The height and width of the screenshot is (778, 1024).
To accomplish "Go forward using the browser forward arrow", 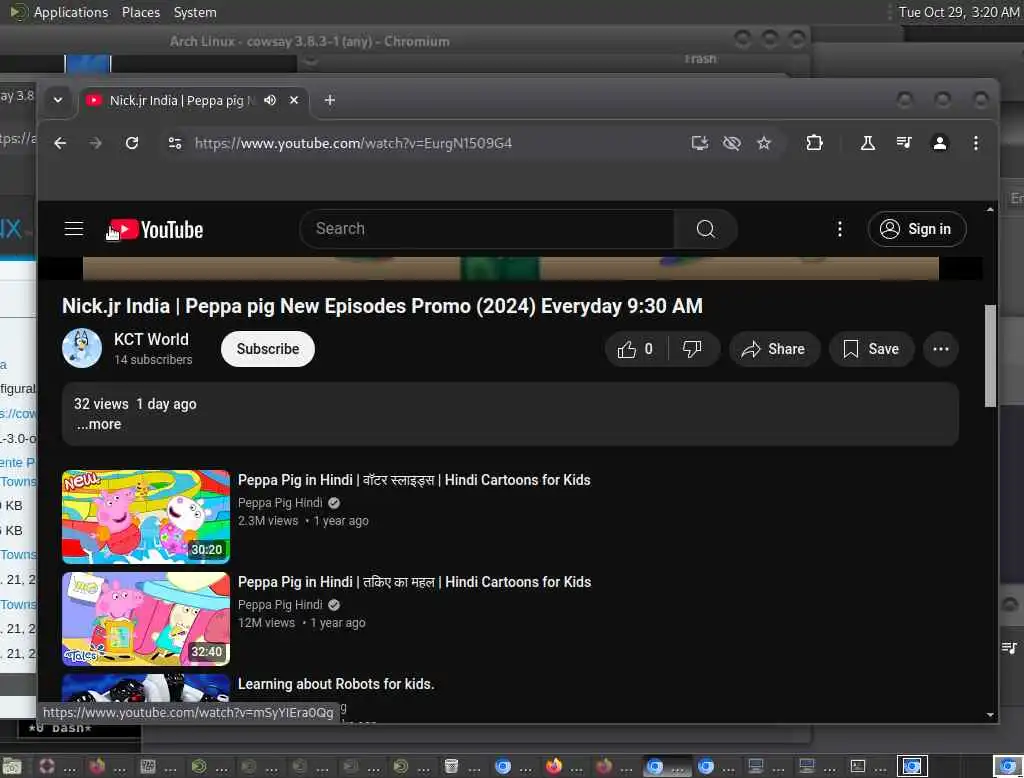I will click(x=96, y=143).
